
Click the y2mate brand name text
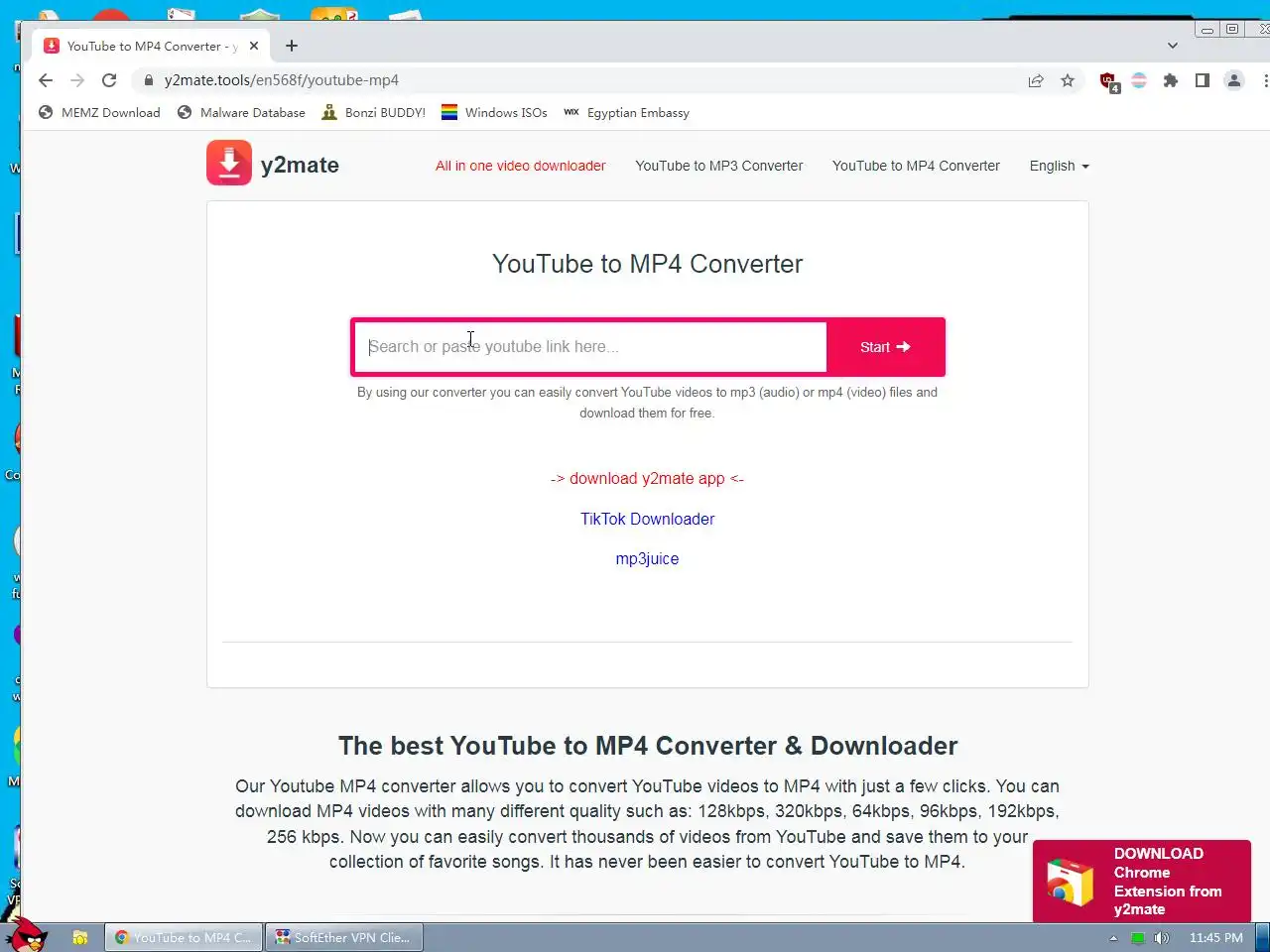pyautogui.click(x=300, y=165)
